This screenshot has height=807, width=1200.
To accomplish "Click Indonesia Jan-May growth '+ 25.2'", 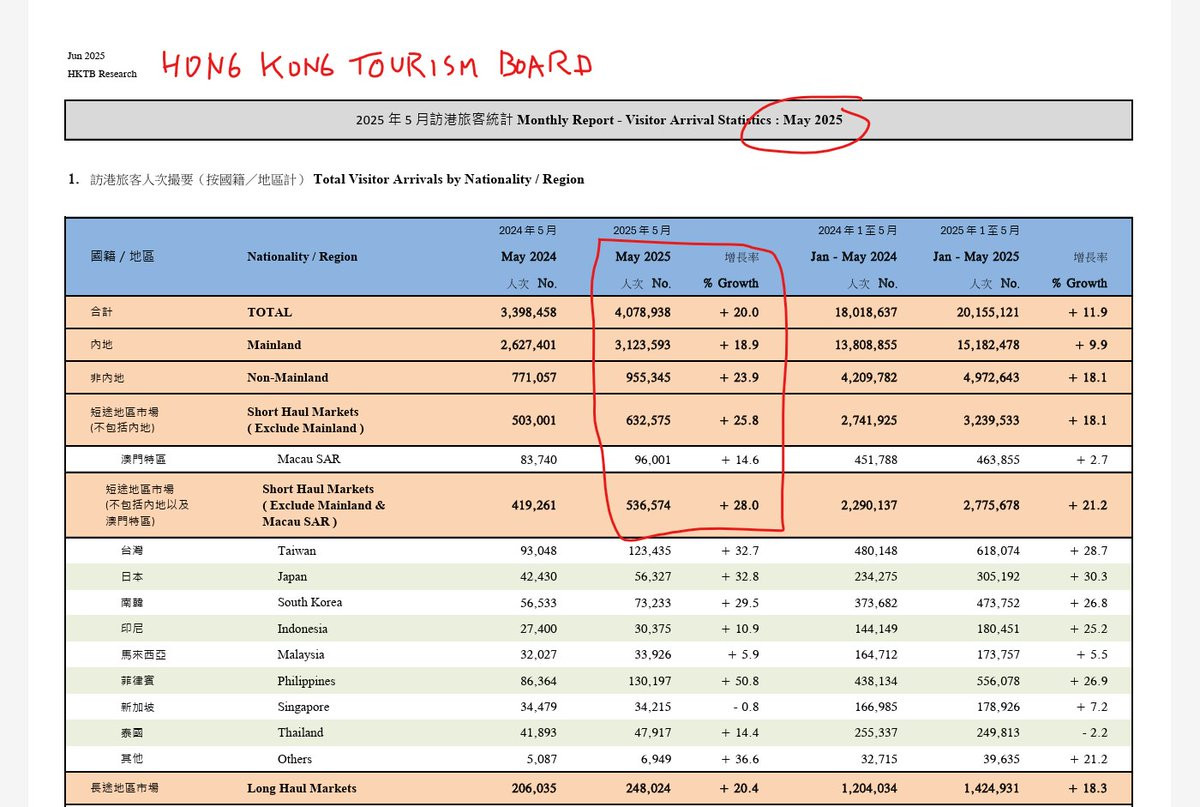I will click(x=1087, y=629).
